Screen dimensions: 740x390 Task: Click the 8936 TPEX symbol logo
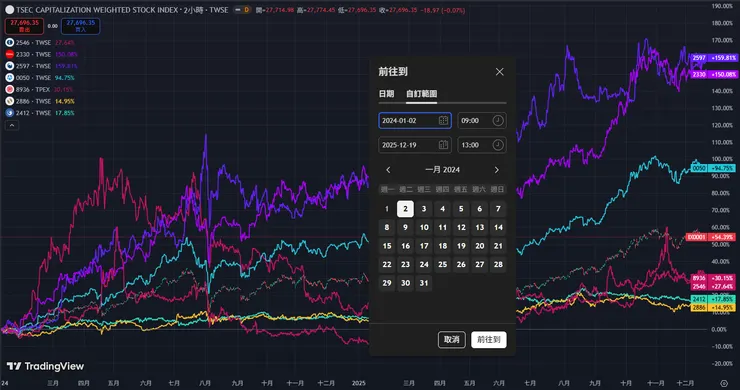click(9, 89)
